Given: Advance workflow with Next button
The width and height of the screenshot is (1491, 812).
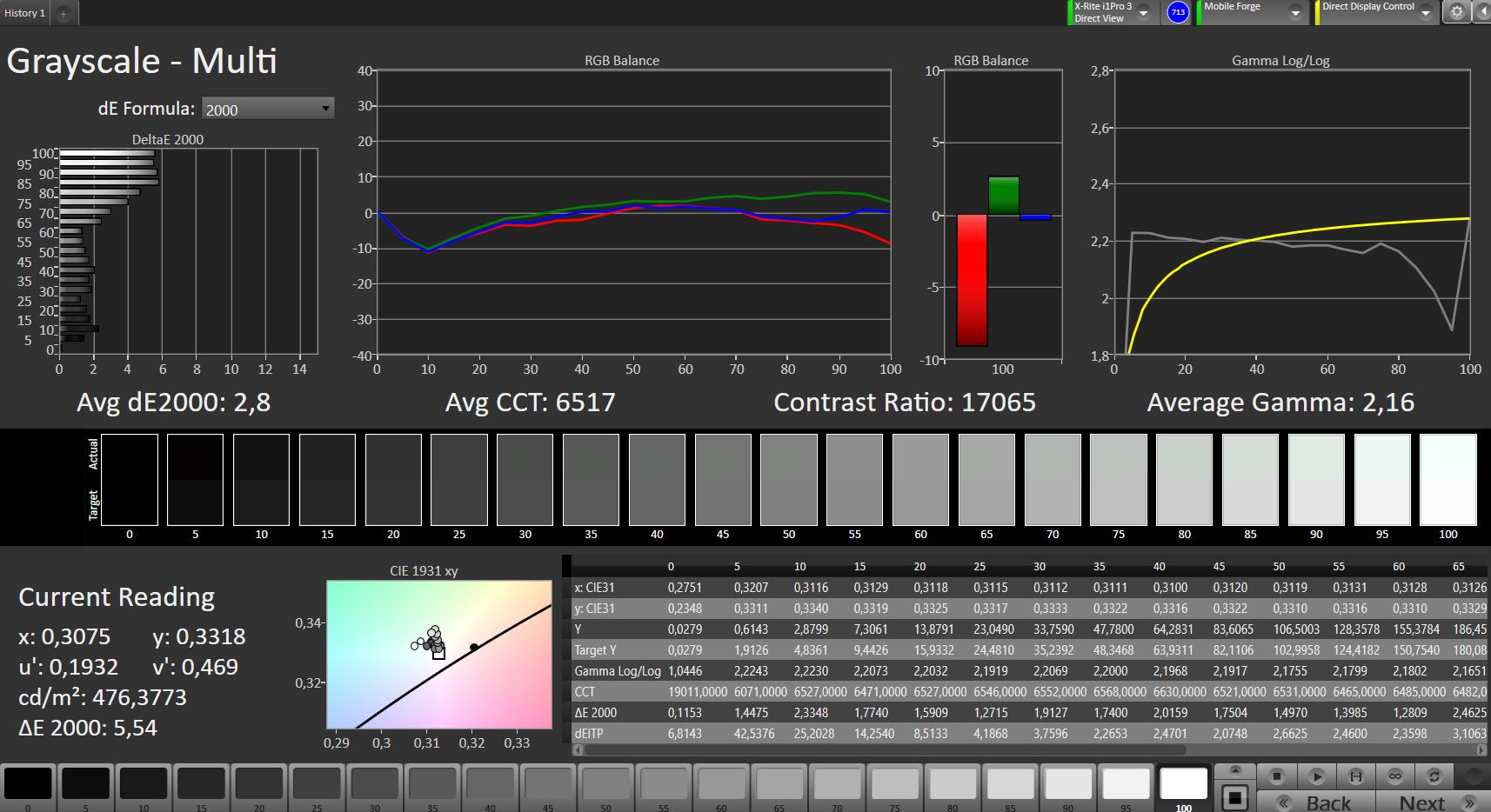Looking at the screenshot, I should pyautogui.click(x=1432, y=802).
